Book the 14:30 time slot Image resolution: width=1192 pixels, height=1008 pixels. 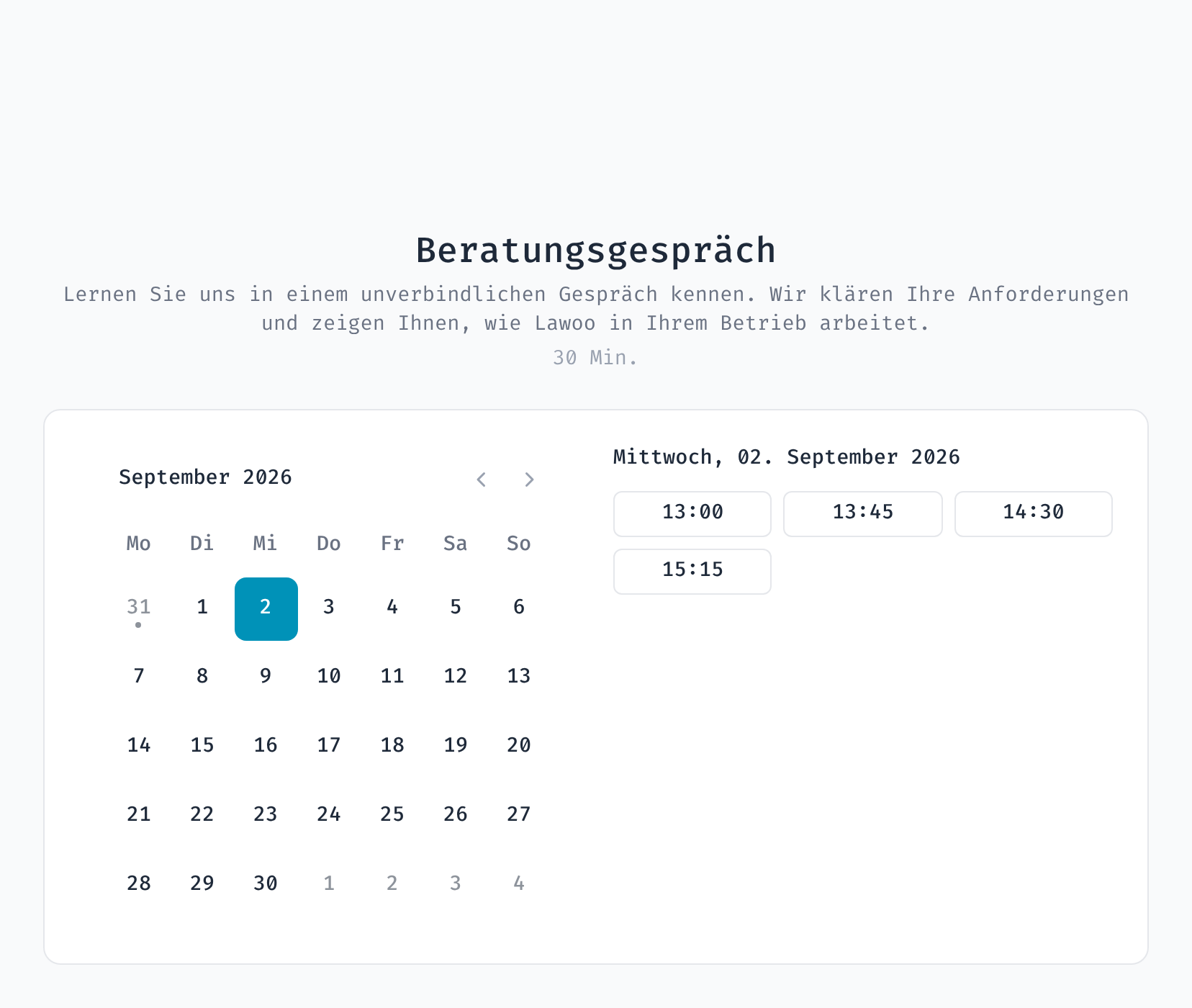[x=1034, y=514]
